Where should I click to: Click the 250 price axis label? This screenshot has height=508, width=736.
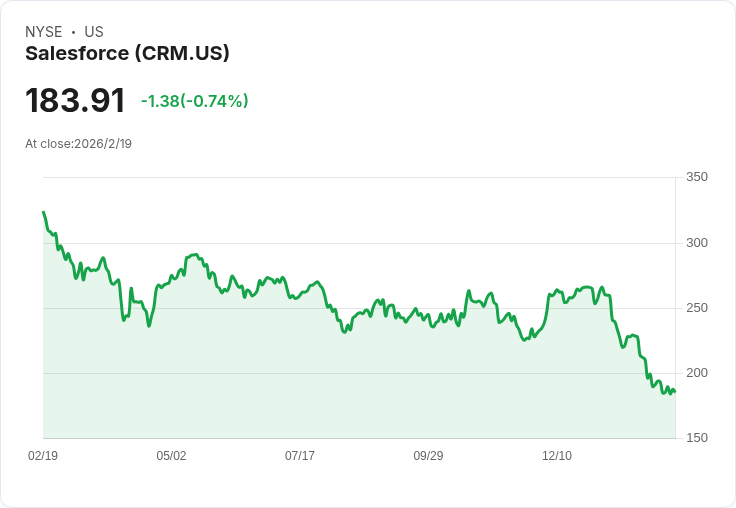click(x=697, y=308)
